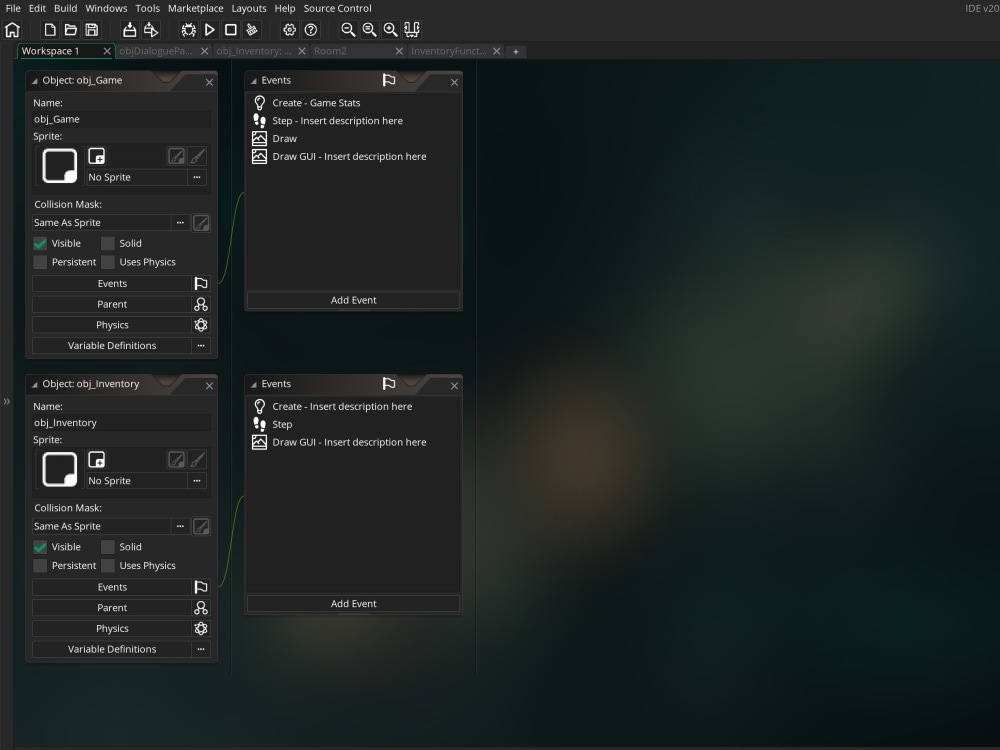Open Physics button for obj_Inventory
The image size is (1000, 750).
pyautogui.click(x=112, y=628)
